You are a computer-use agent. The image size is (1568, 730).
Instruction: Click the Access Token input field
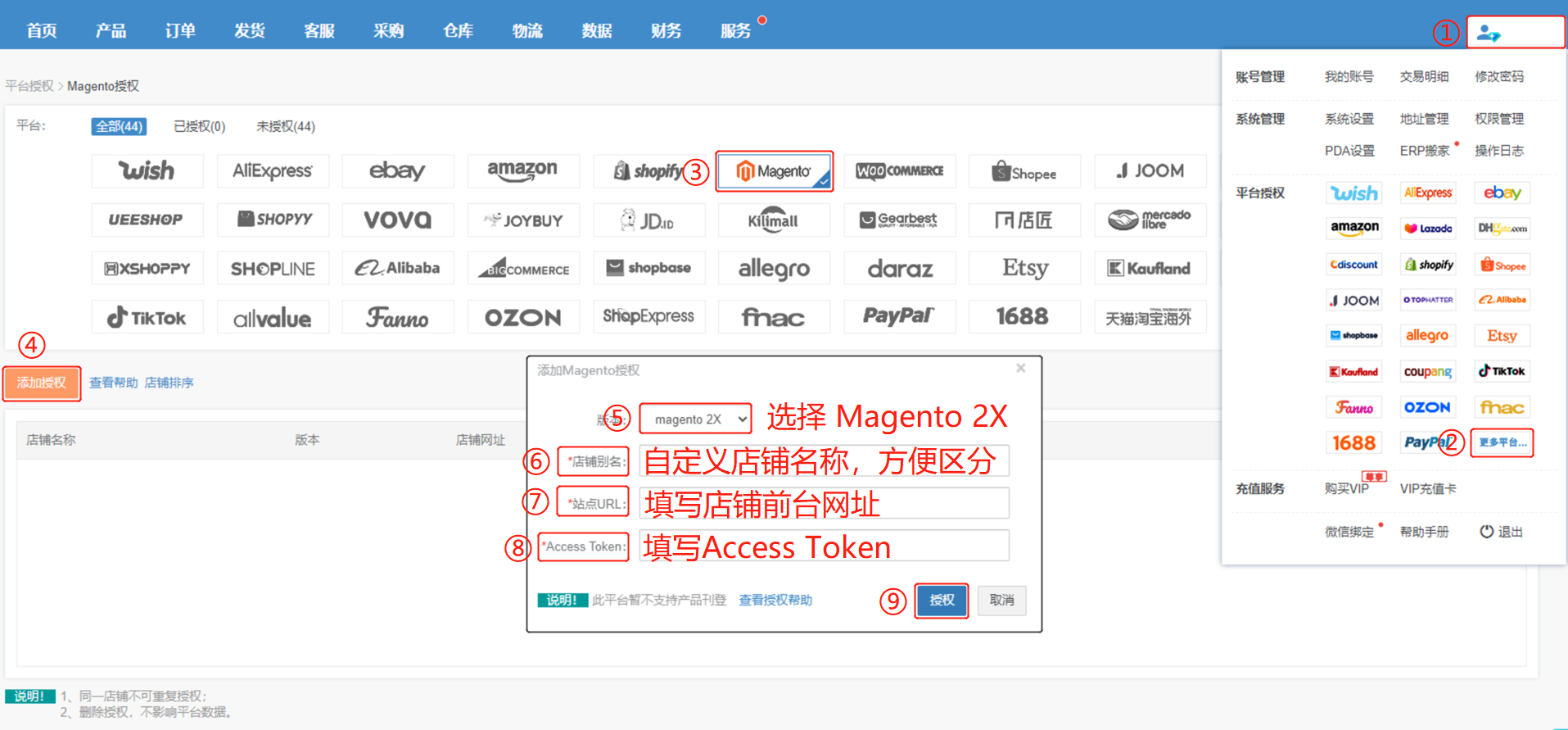point(824,546)
